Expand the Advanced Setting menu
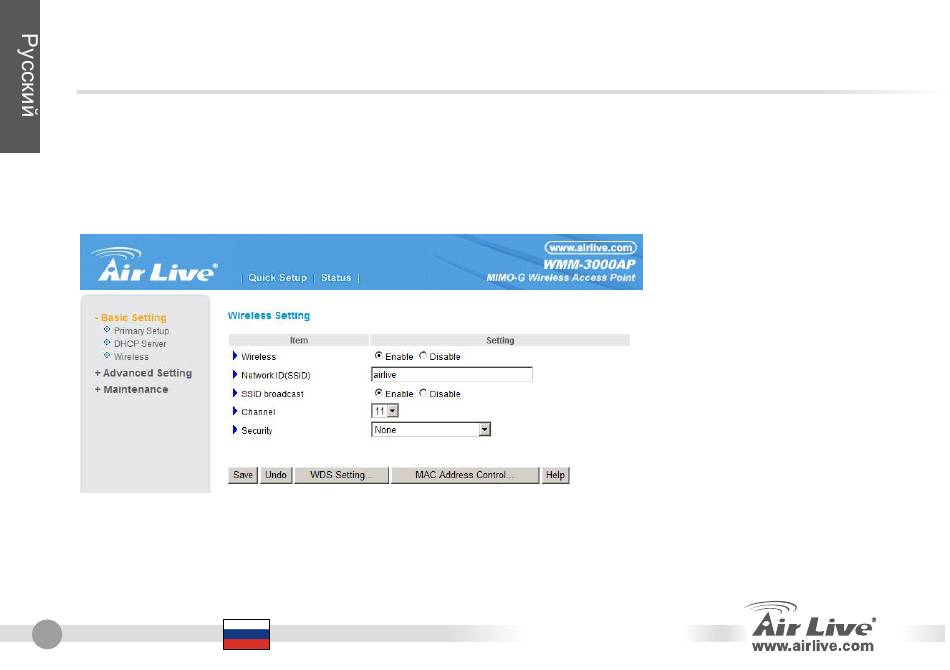Screen dimensions: 950x670 [x=143, y=373]
